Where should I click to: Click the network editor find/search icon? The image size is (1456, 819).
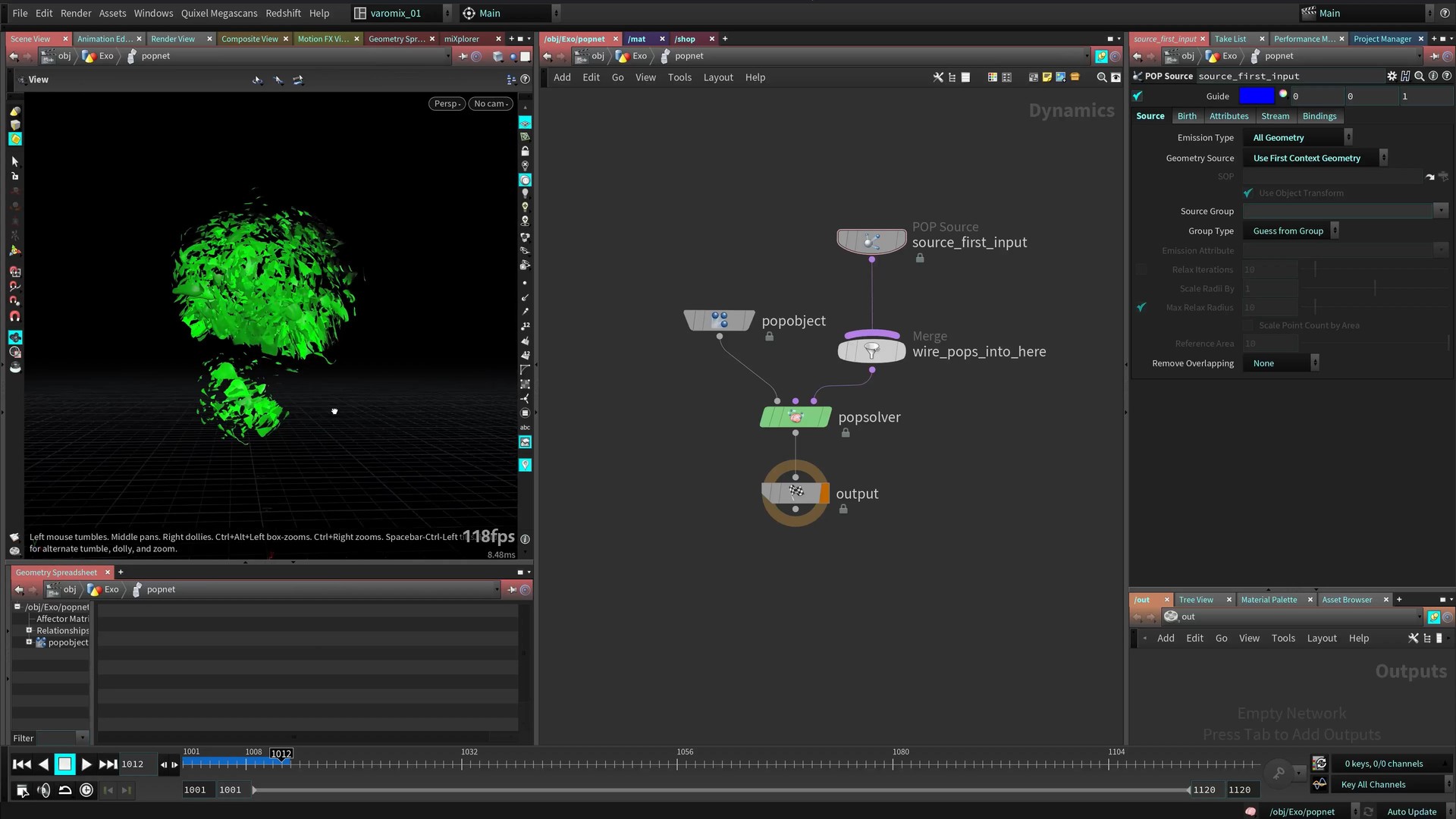click(x=1101, y=77)
